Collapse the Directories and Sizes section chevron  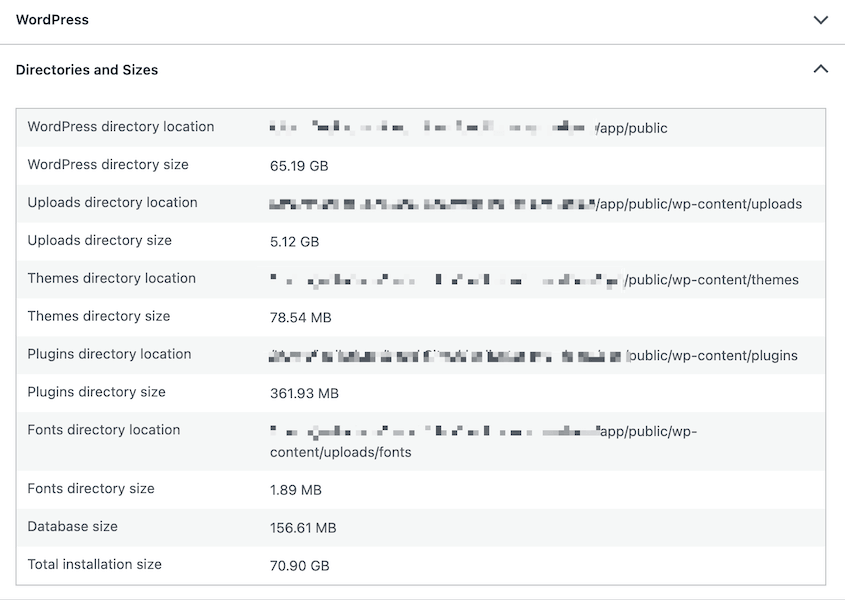click(820, 69)
